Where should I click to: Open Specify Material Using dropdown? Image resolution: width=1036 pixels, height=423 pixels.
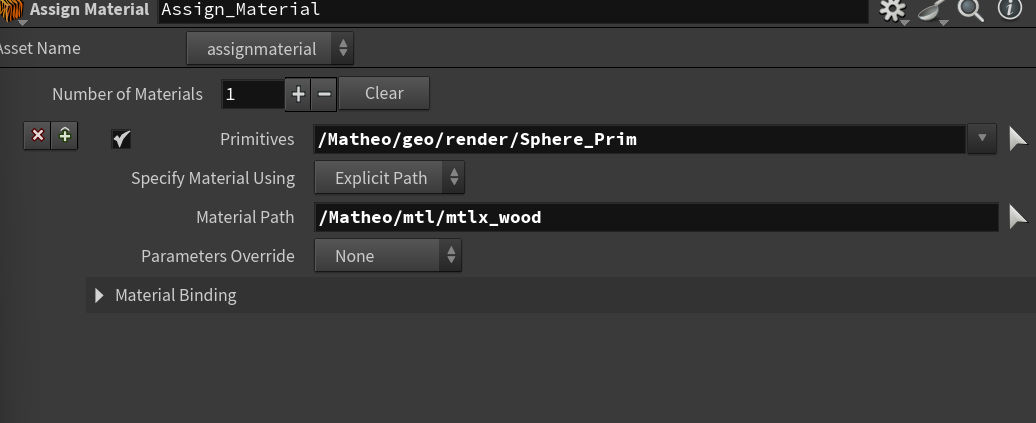coord(389,178)
